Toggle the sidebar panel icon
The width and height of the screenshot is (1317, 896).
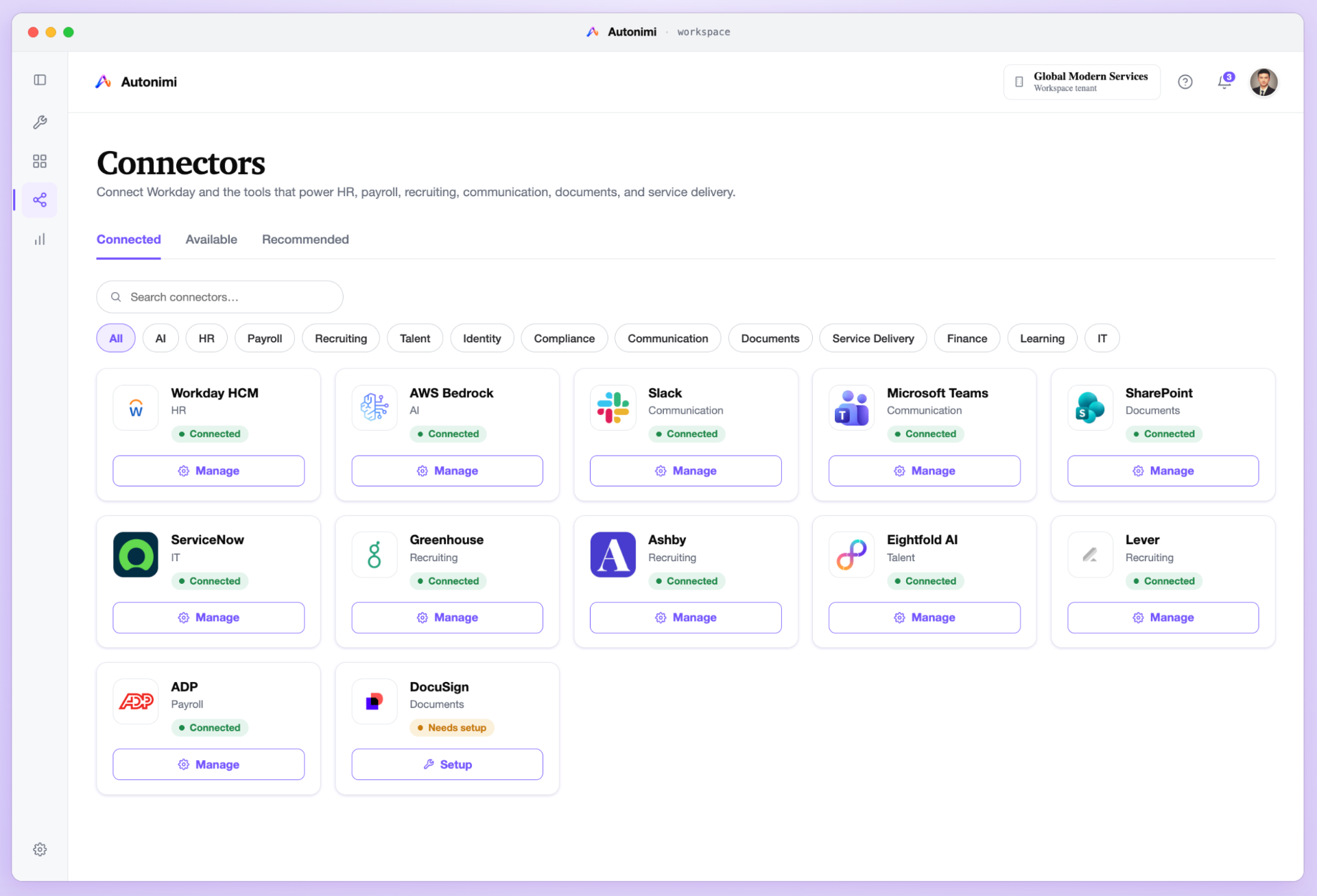[40, 80]
